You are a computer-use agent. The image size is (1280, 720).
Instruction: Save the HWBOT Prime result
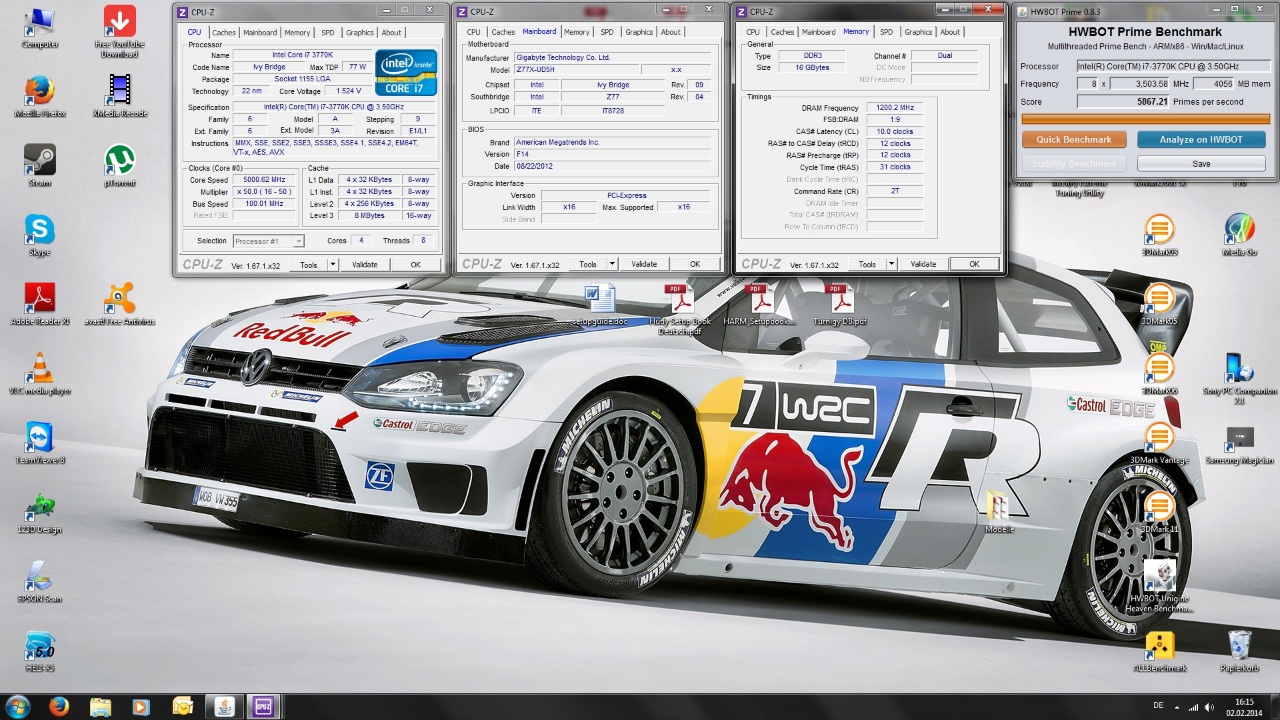[1201, 164]
